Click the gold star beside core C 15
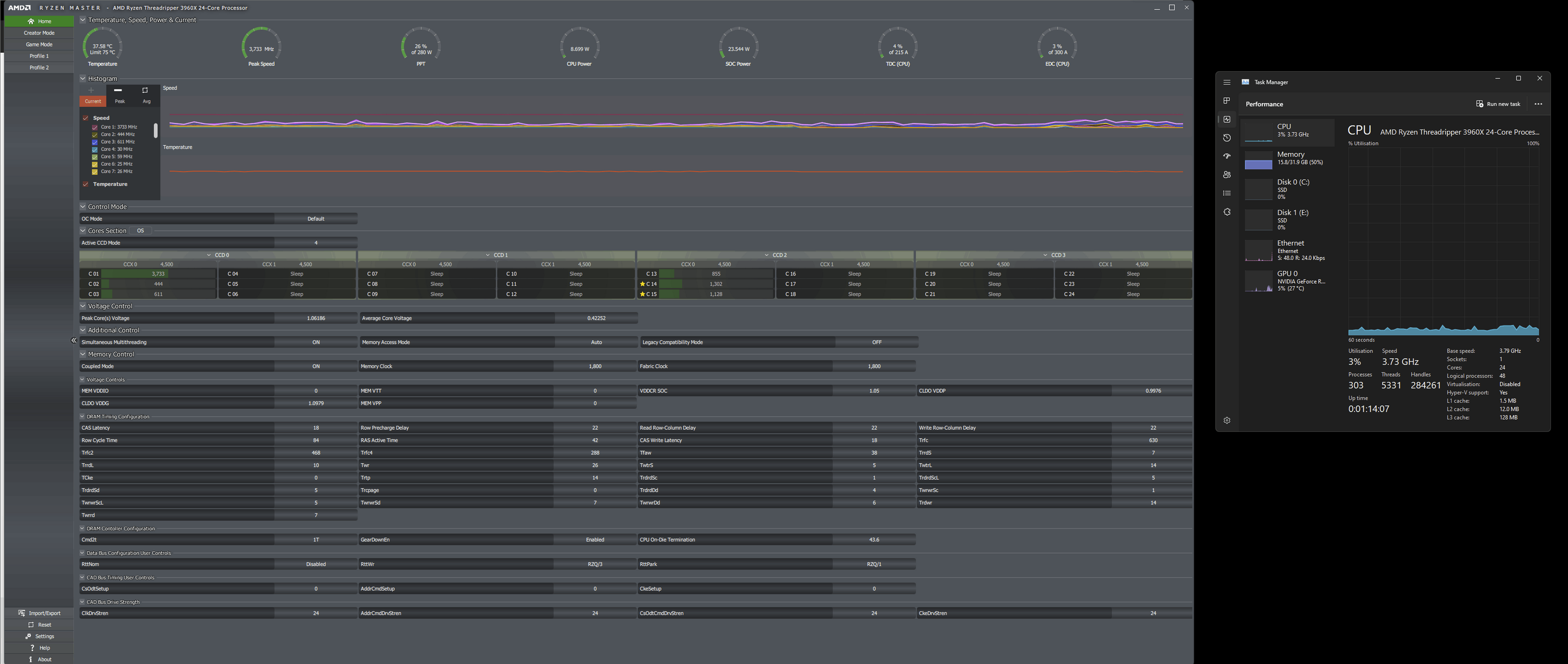The width and height of the screenshot is (1568, 664). point(642,294)
